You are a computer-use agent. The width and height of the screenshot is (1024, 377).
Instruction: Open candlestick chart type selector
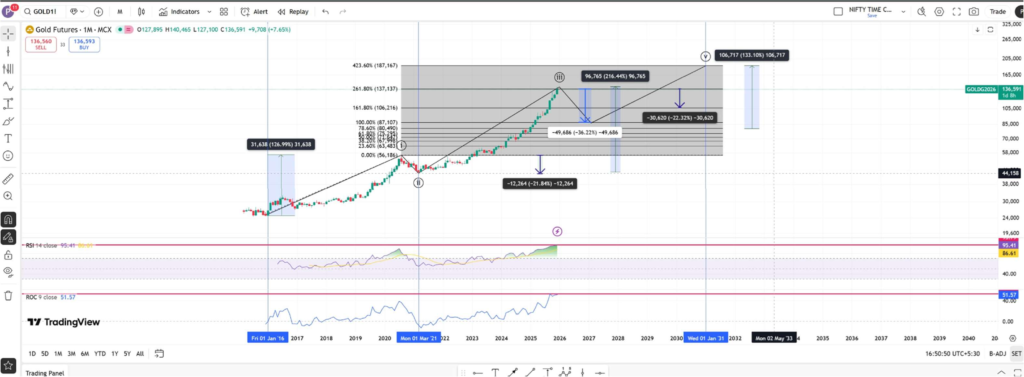pos(142,12)
